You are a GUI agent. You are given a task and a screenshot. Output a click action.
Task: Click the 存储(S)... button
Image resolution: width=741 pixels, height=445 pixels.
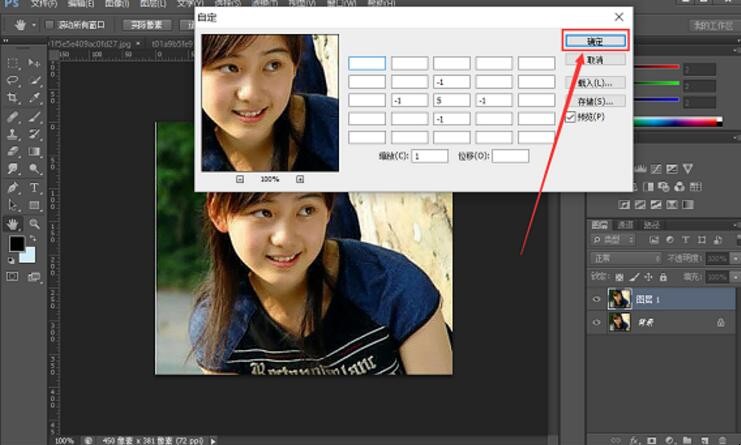pyautogui.click(x=595, y=101)
